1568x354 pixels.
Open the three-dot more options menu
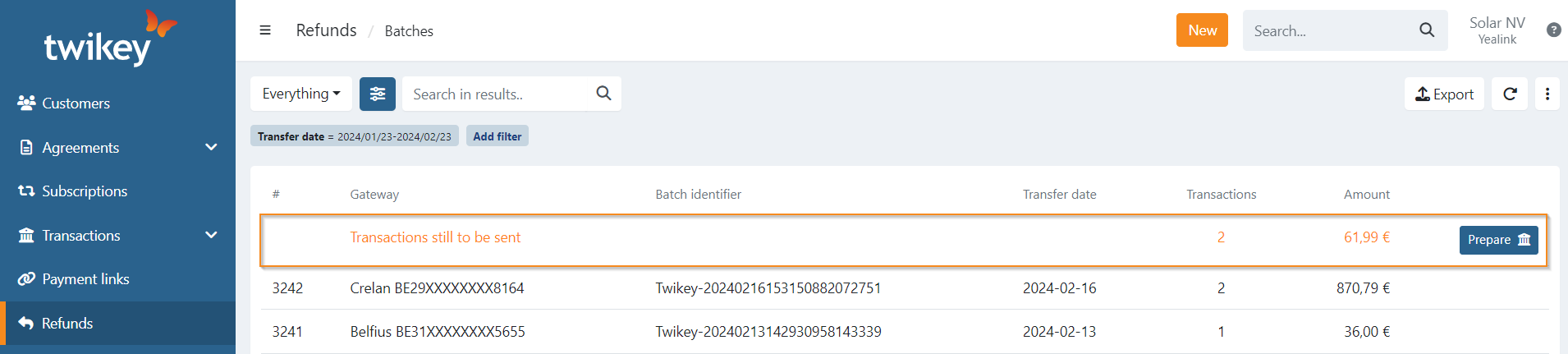tap(1547, 94)
